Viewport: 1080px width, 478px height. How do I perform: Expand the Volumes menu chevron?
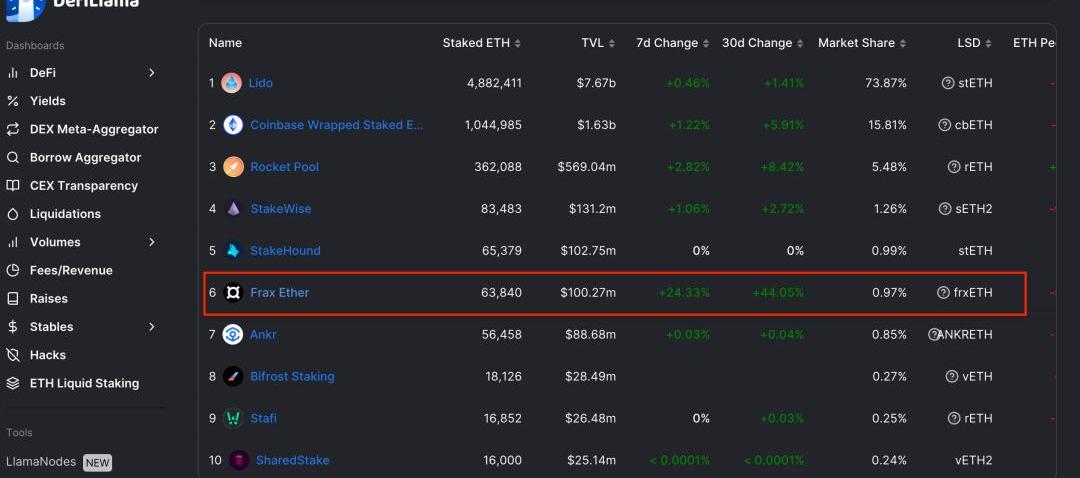click(152, 242)
